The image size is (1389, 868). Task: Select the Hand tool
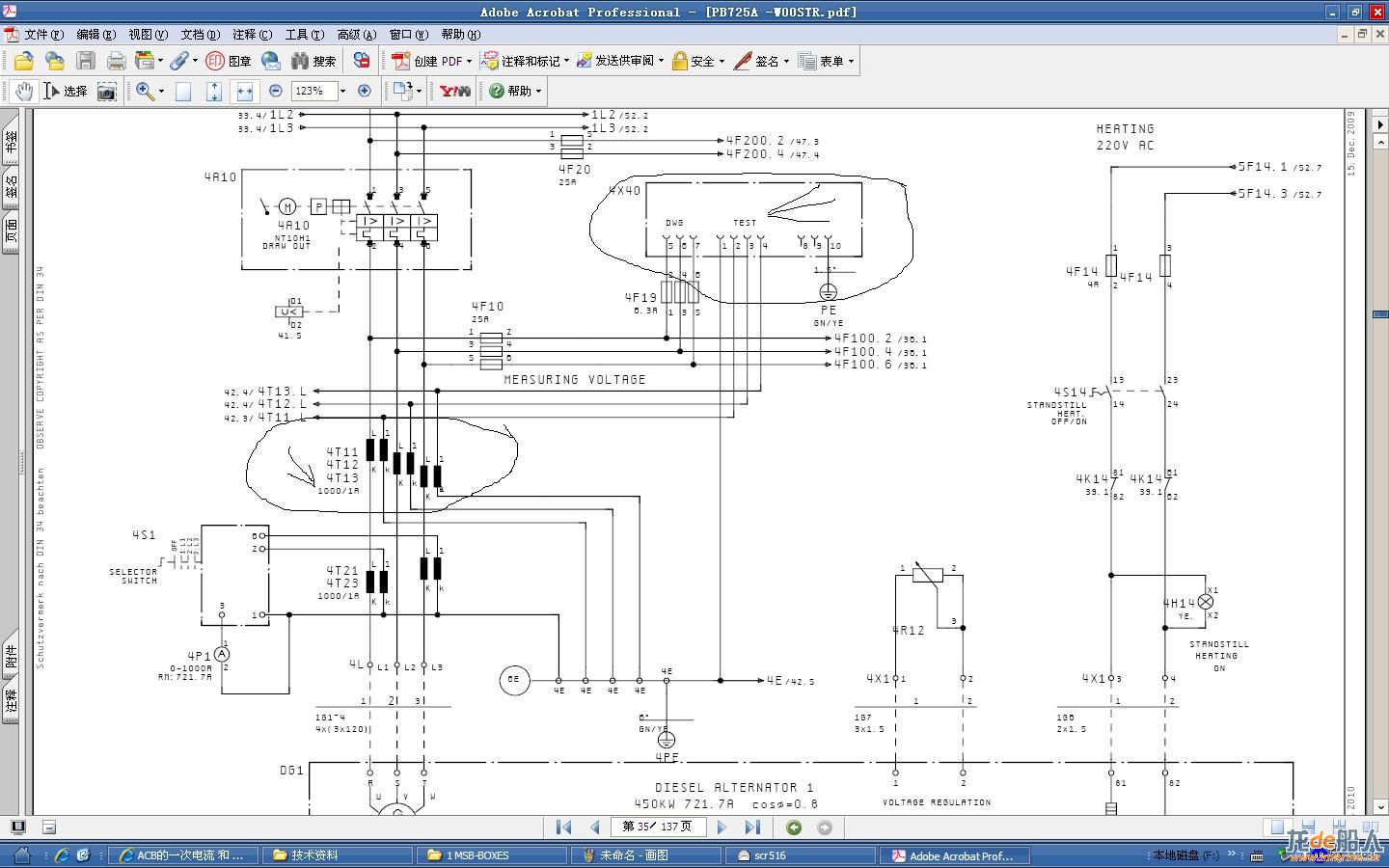point(24,91)
